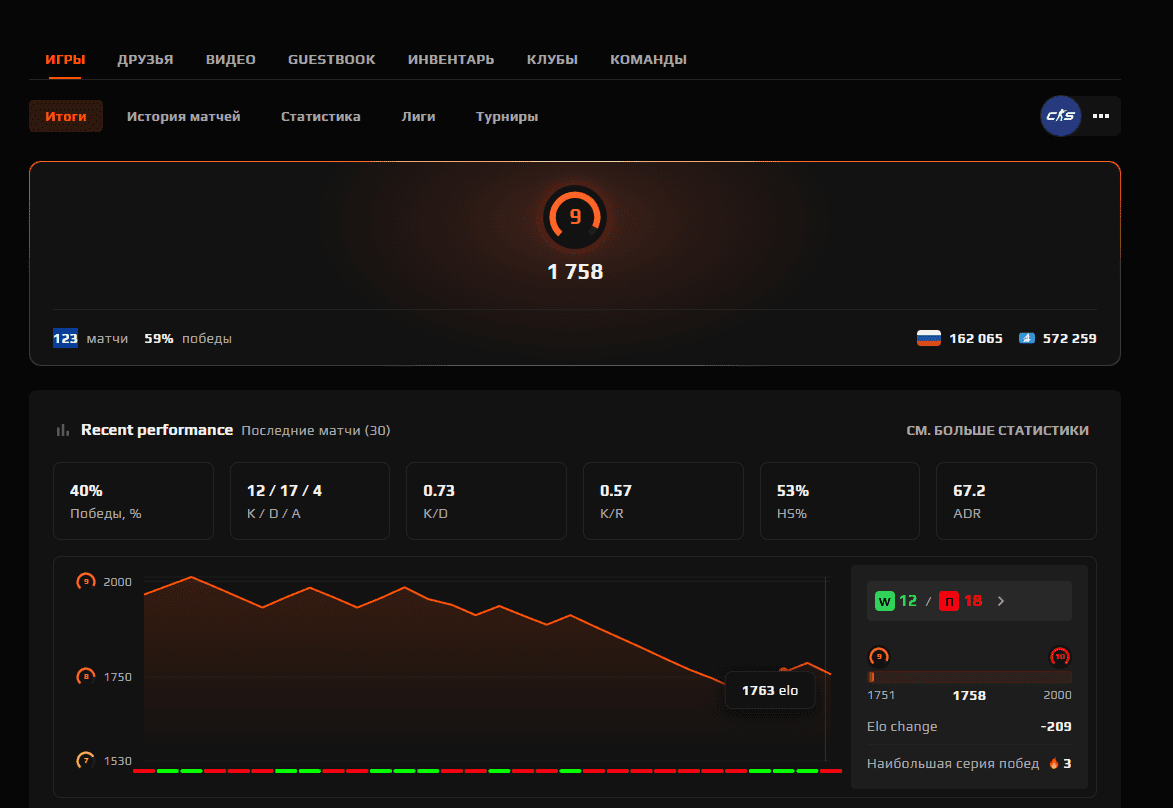This screenshot has height=808, width=1173.
Task: Click the Турниры button
Action: click(507, 116)
